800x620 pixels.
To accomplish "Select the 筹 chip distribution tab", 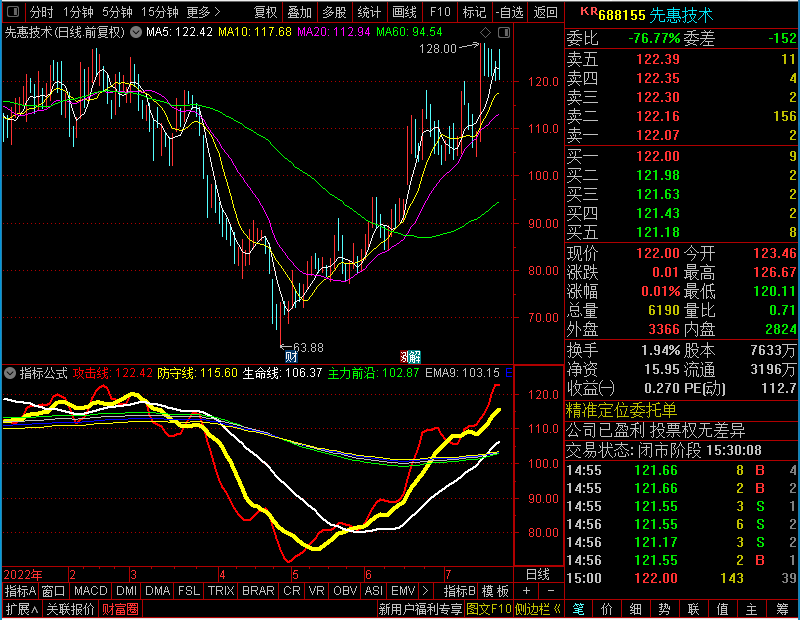I will 782,609.
